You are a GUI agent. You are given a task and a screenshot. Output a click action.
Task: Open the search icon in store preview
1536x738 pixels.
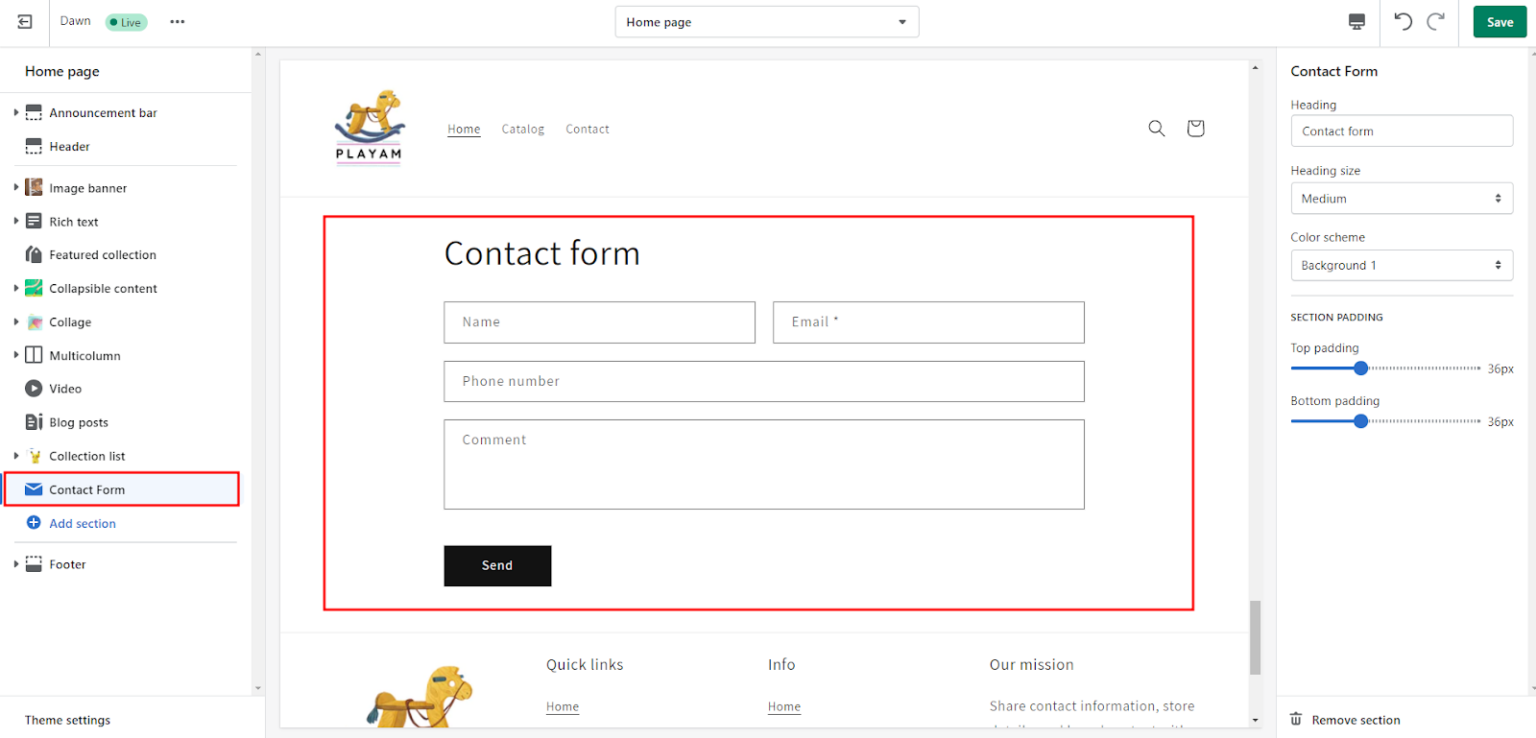(1156, 128)
